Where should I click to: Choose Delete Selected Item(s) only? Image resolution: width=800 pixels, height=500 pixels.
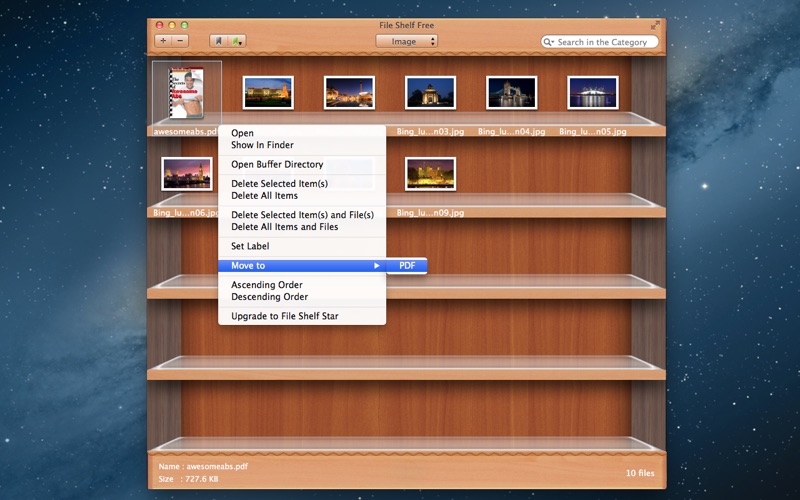coord(302,184)
